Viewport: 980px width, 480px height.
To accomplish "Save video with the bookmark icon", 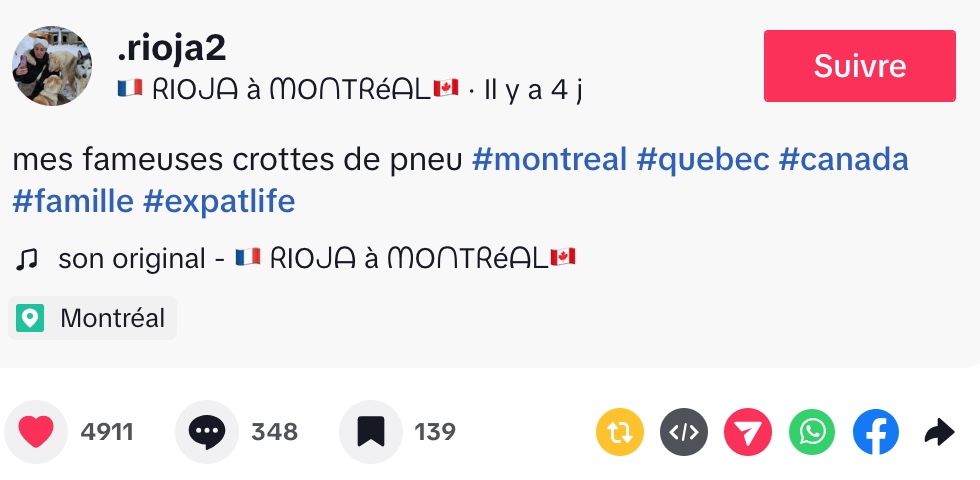I will click(370, 432).
